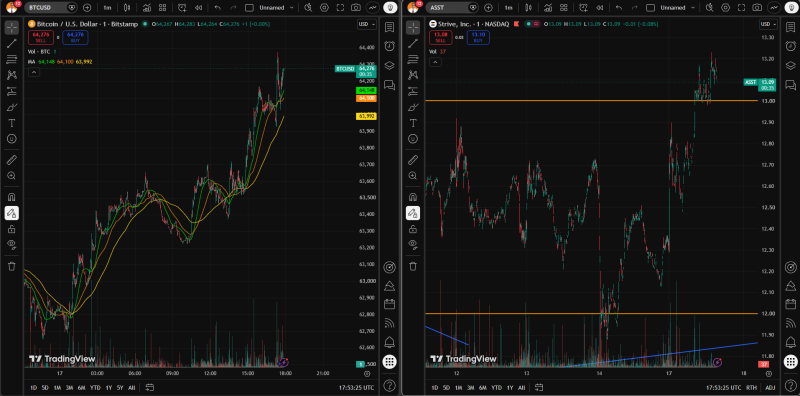Click the blue BUY 13.10 button
The height and width of the screenshot is (396, 800).
(478, 37)
